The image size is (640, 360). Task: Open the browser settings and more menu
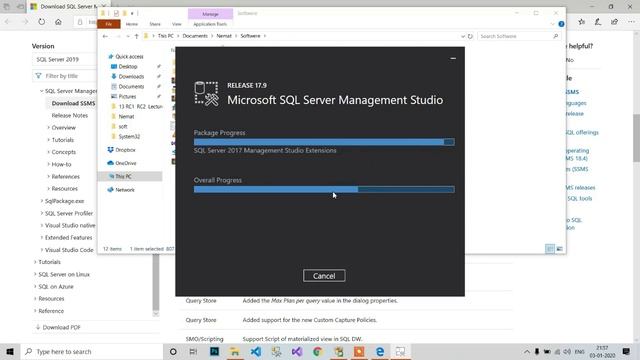(x=631, y=22)
